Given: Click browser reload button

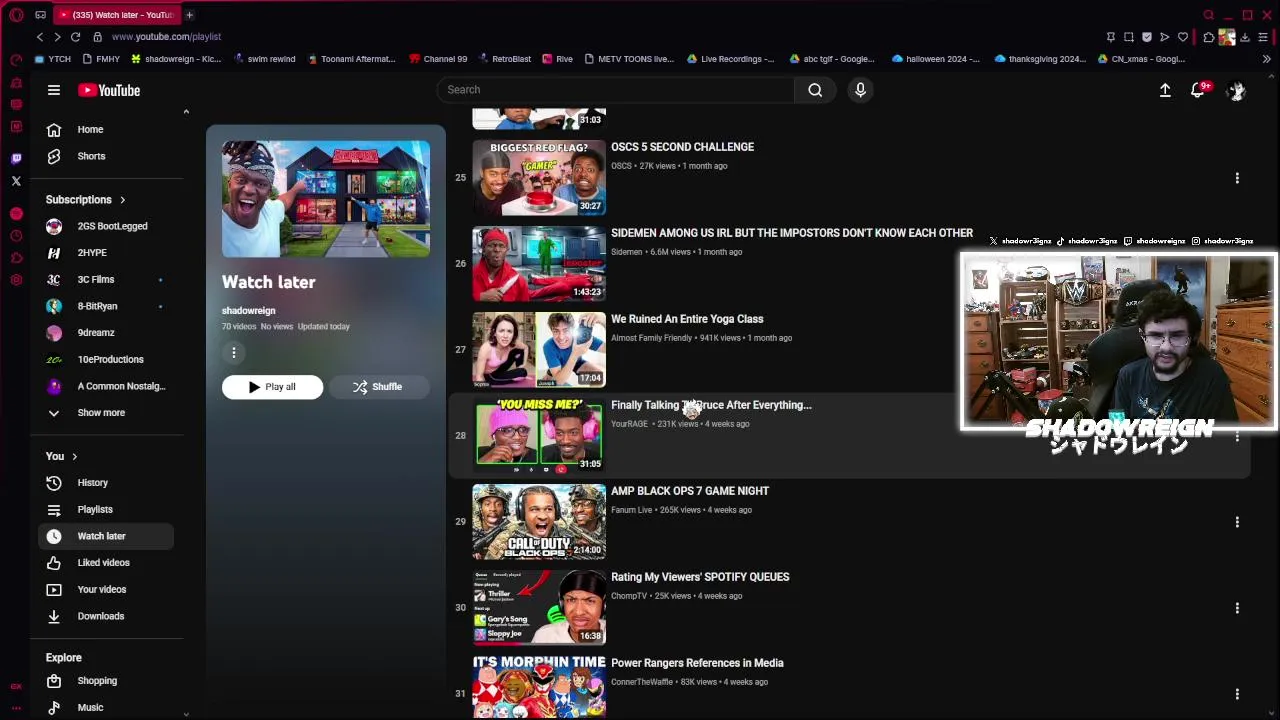Looking at the screenshot, I should [75, 37].
